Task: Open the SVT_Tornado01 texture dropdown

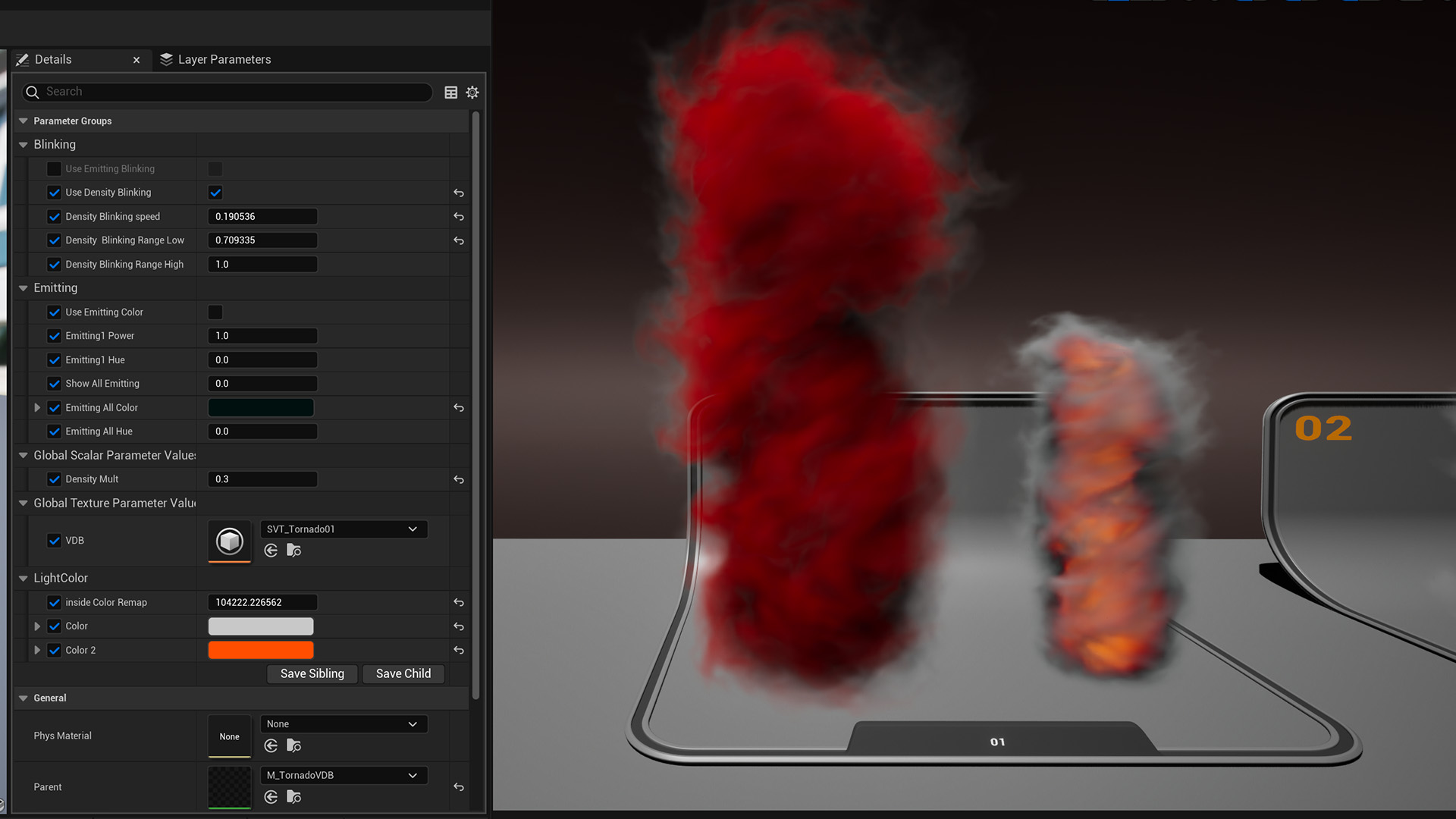Action: coord(344,529)
